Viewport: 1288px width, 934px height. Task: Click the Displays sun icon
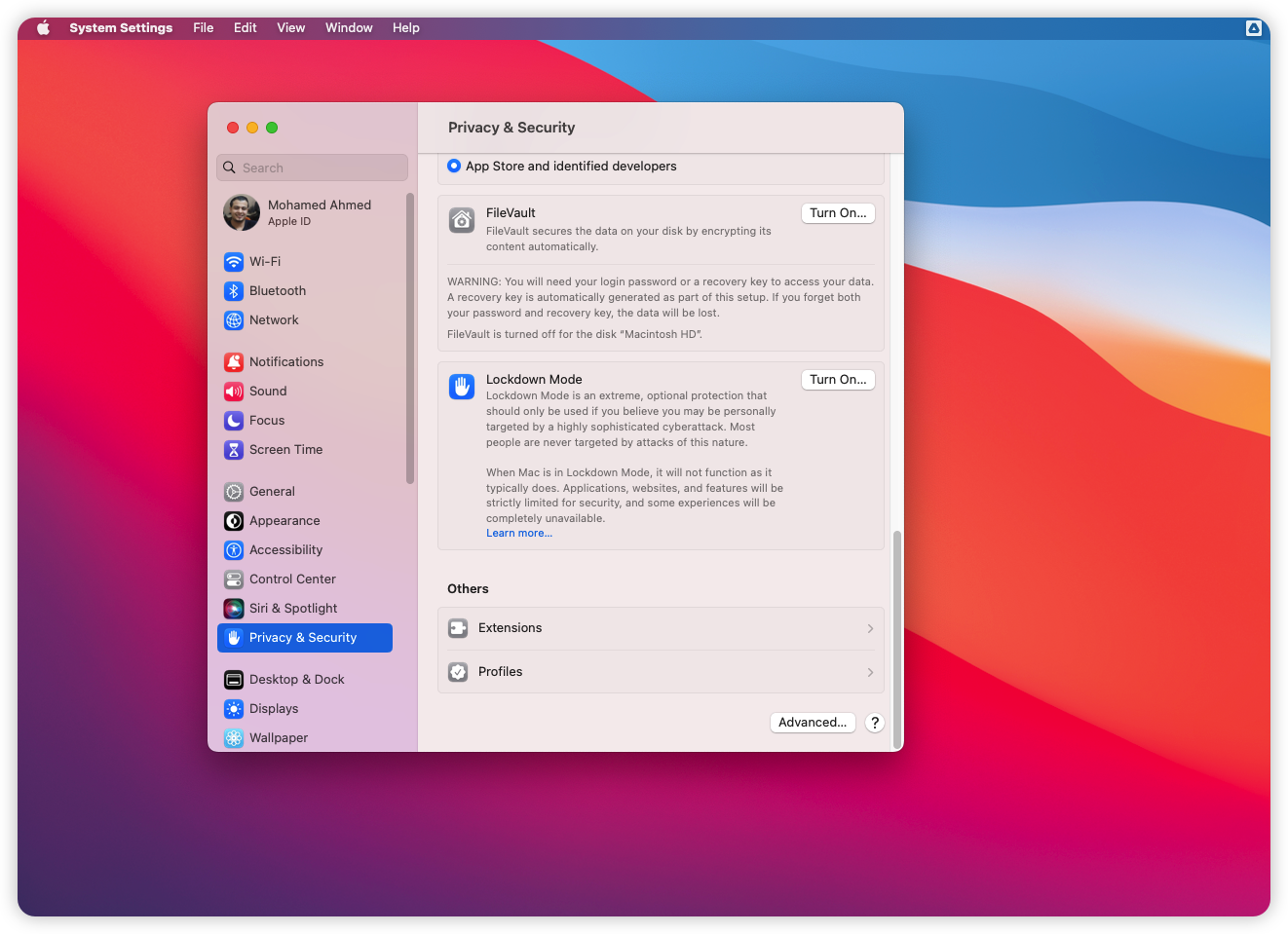(x=234, y=709)
